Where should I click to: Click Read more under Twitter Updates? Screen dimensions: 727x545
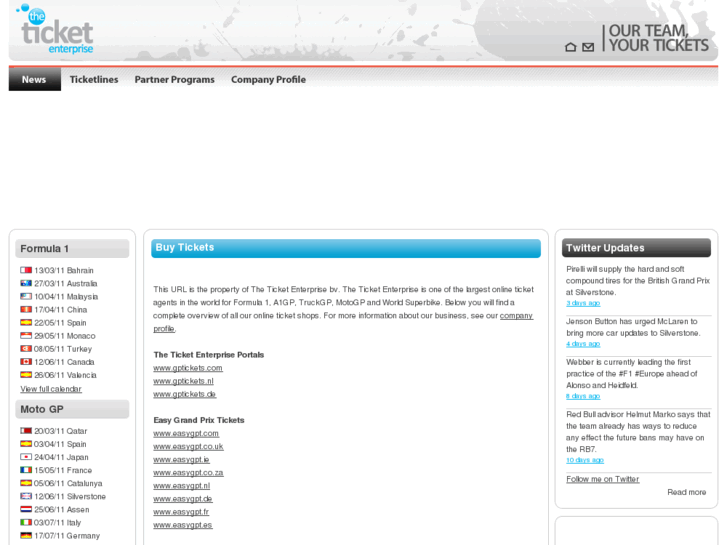click(x=687, y=492)
